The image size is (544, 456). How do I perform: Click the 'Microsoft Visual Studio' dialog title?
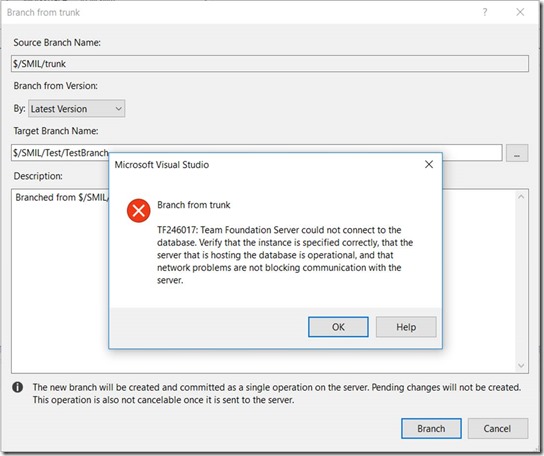tap(162, 164)
